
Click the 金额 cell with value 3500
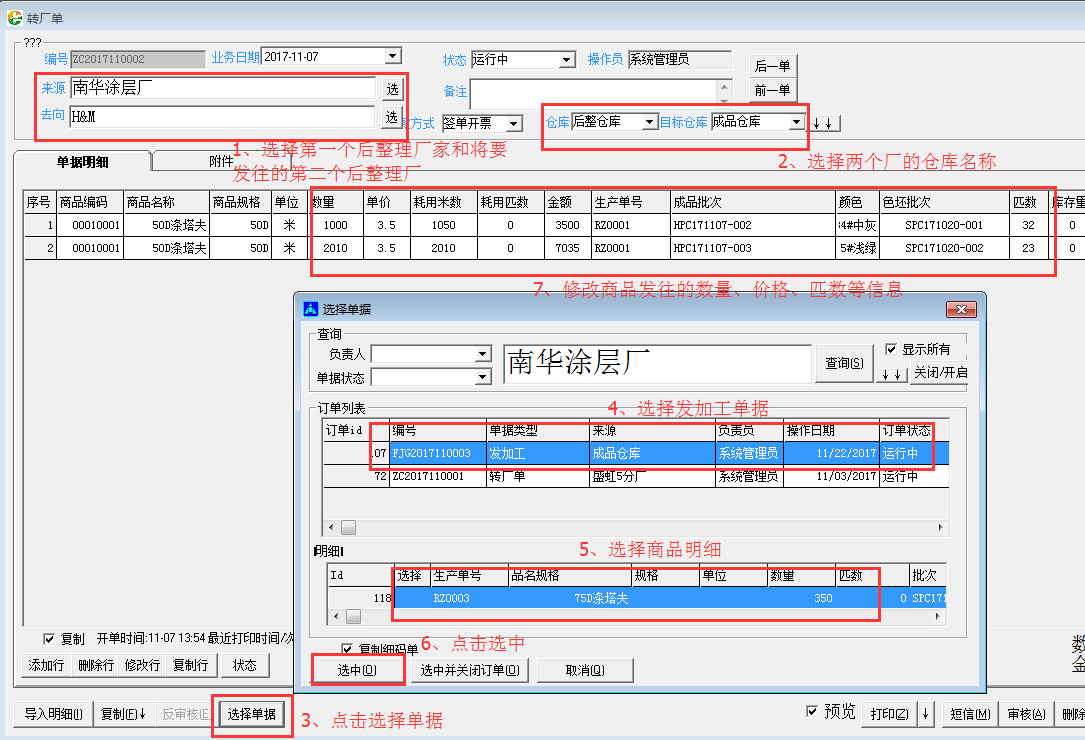(567, 225)
